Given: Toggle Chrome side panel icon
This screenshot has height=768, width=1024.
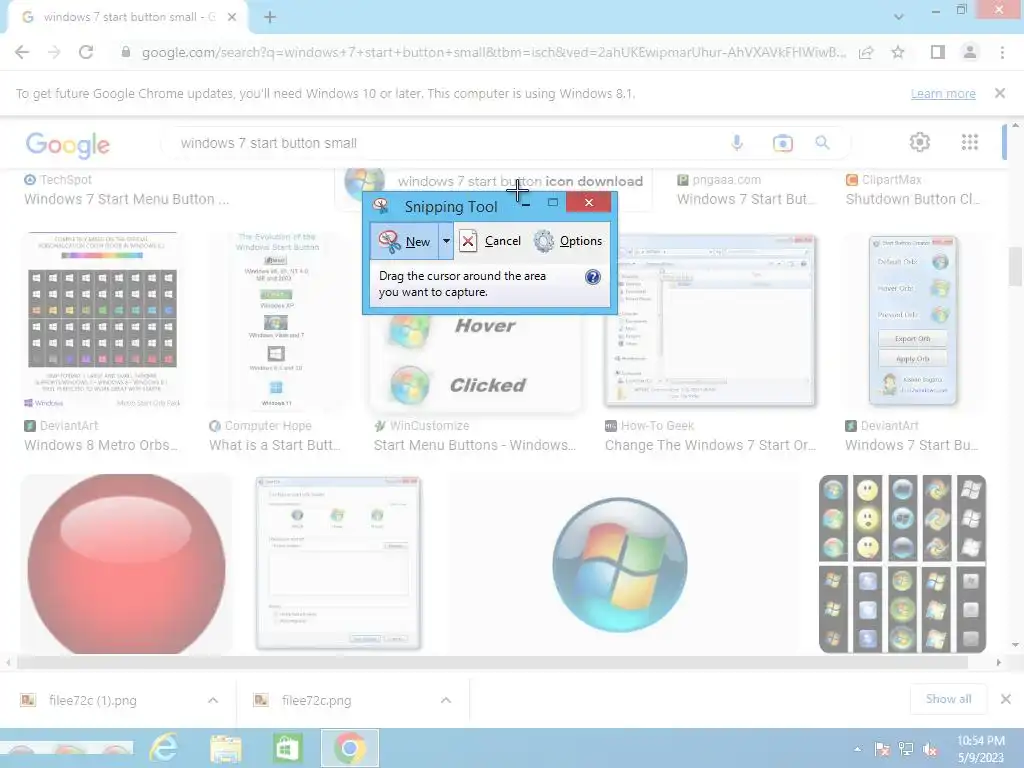Looking at the screenshot, I should (938, 52).
